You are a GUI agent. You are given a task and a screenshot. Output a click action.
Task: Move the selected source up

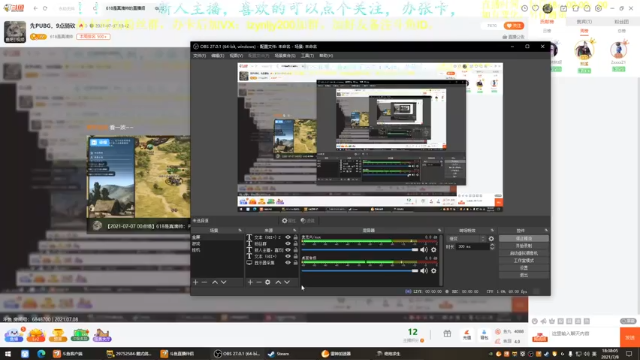click(x=278, y=282)
